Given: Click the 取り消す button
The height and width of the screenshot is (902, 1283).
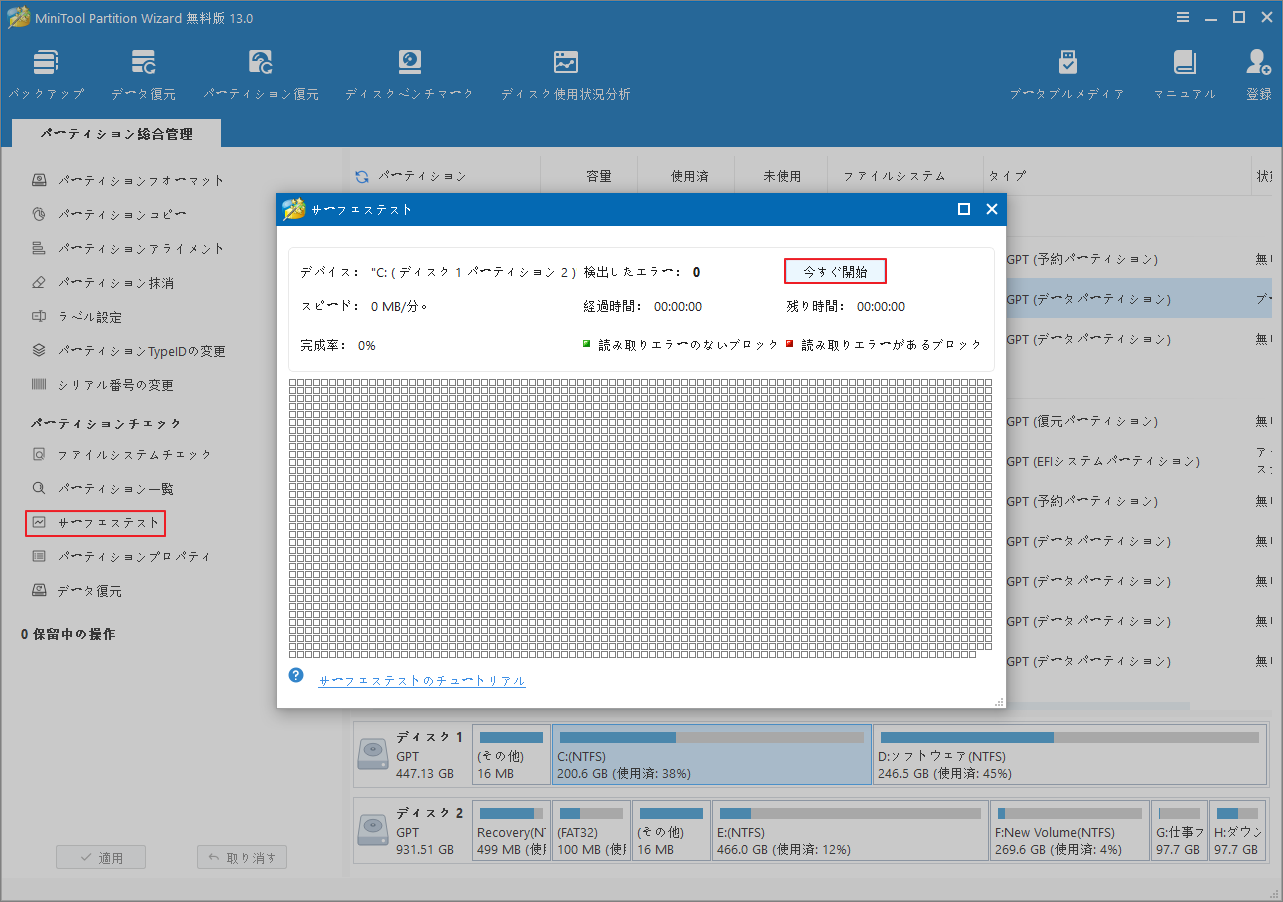Looking at the screenshot, I should [241, 856].
